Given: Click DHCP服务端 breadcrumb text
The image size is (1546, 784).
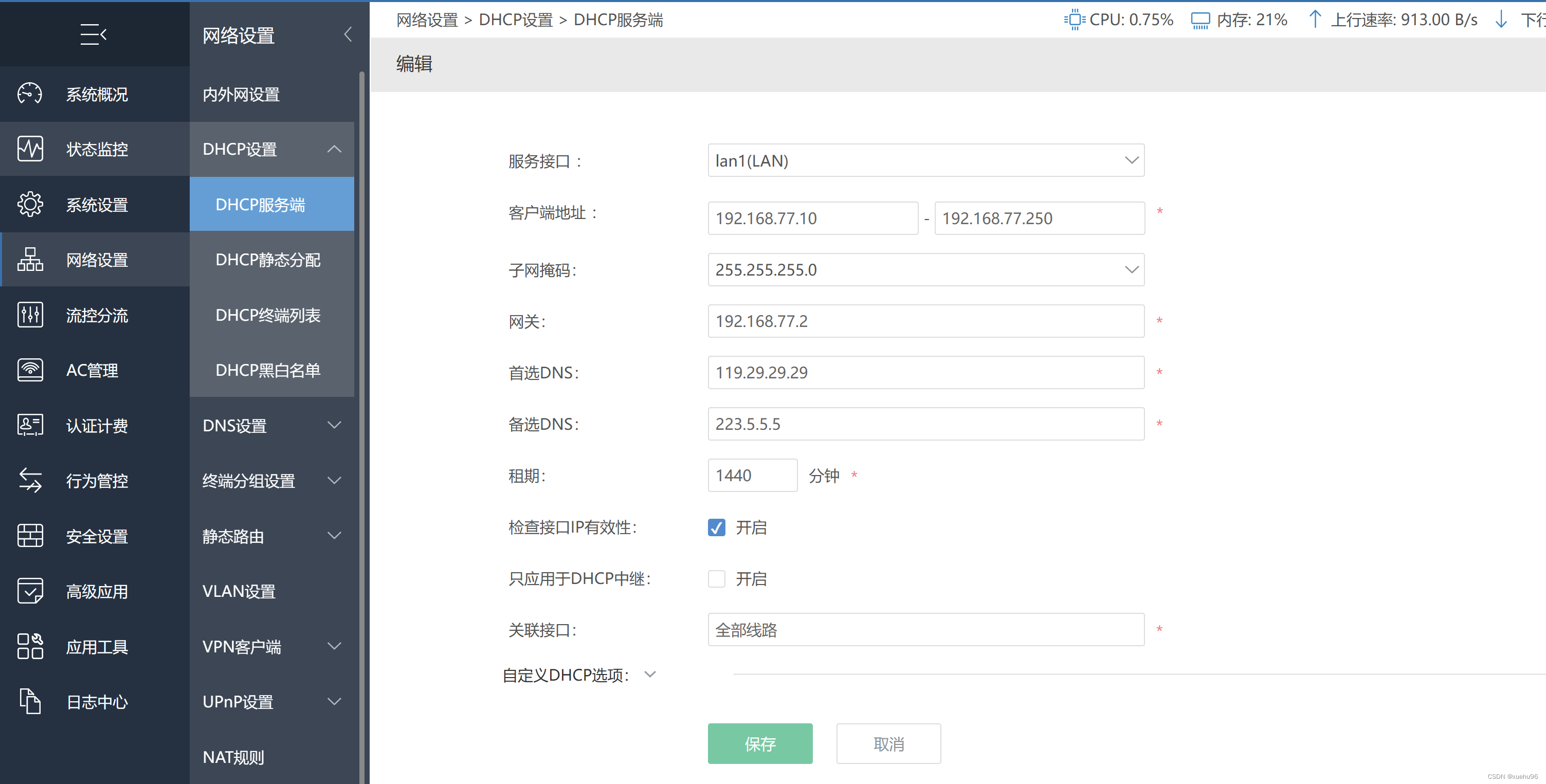Looking at the screenshot, I should pyautogui.click(x=618, y=20).
